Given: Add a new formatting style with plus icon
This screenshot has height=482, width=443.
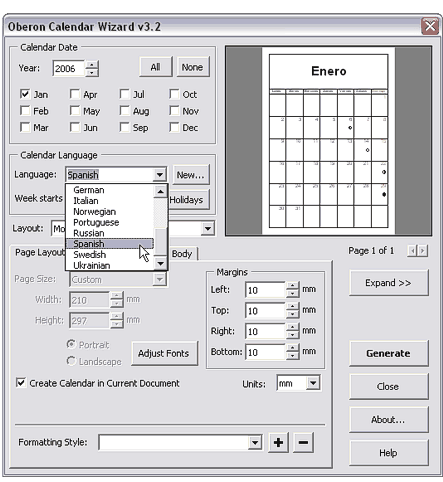Looking at the screenshot, I should (278, 443).
